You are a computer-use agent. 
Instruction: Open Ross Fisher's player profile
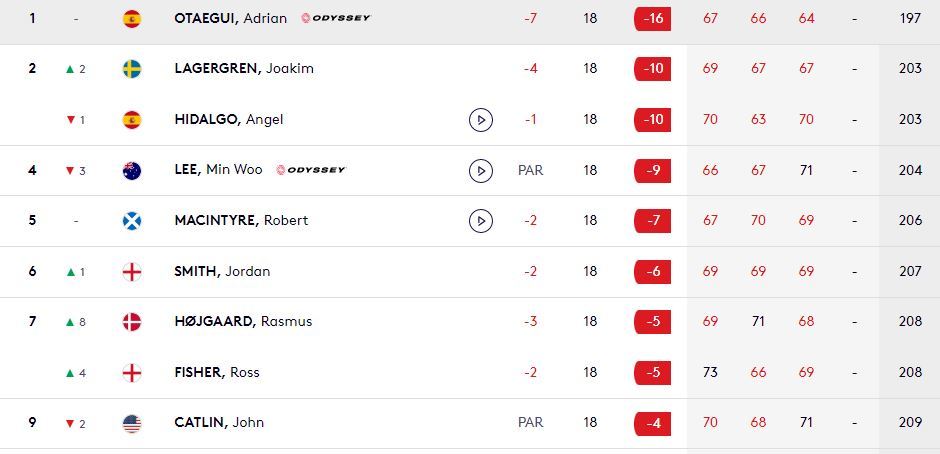(217, 372)
